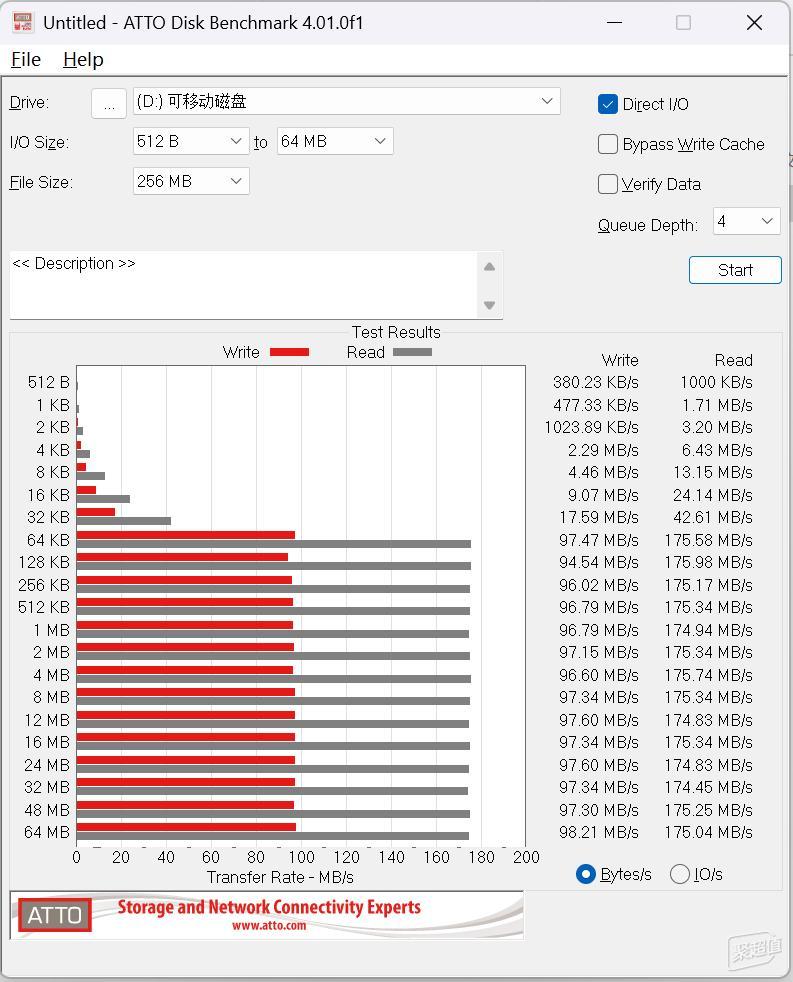The image size is (793, 982).
Task: Click the 64 KB write bar in chart
Action: 185,535
